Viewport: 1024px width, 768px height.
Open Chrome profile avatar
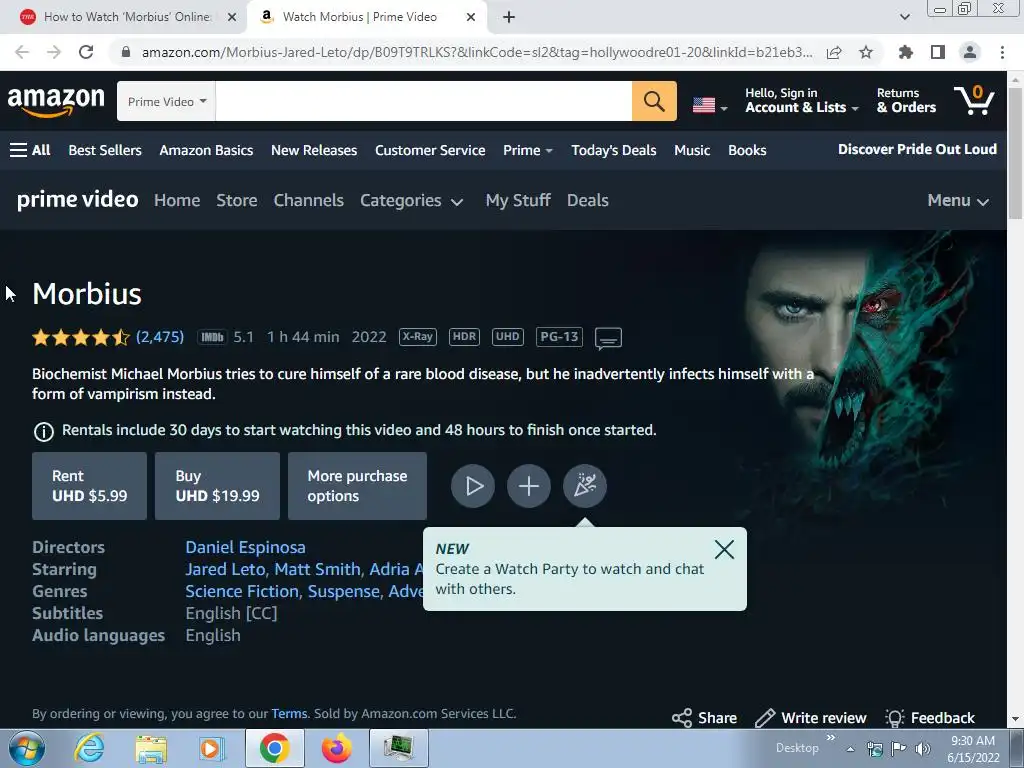970,52
